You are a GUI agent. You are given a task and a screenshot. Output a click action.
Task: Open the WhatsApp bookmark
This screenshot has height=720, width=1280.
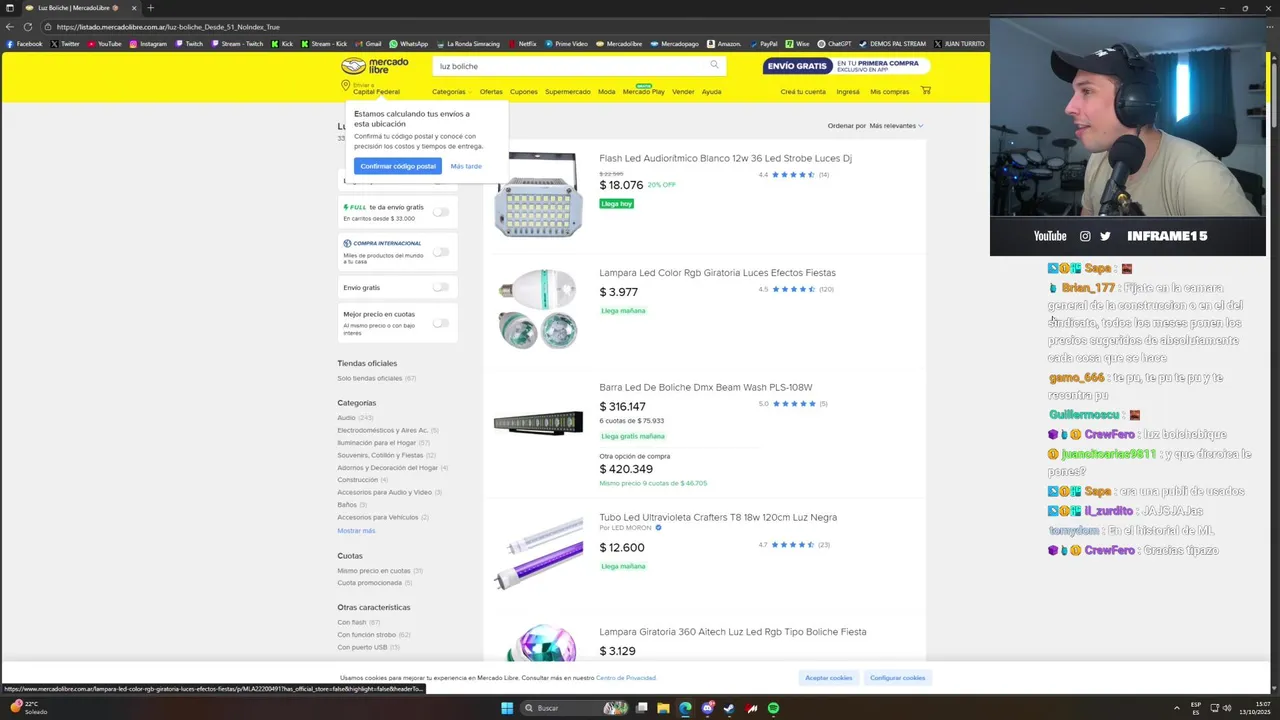click(408, 44)
